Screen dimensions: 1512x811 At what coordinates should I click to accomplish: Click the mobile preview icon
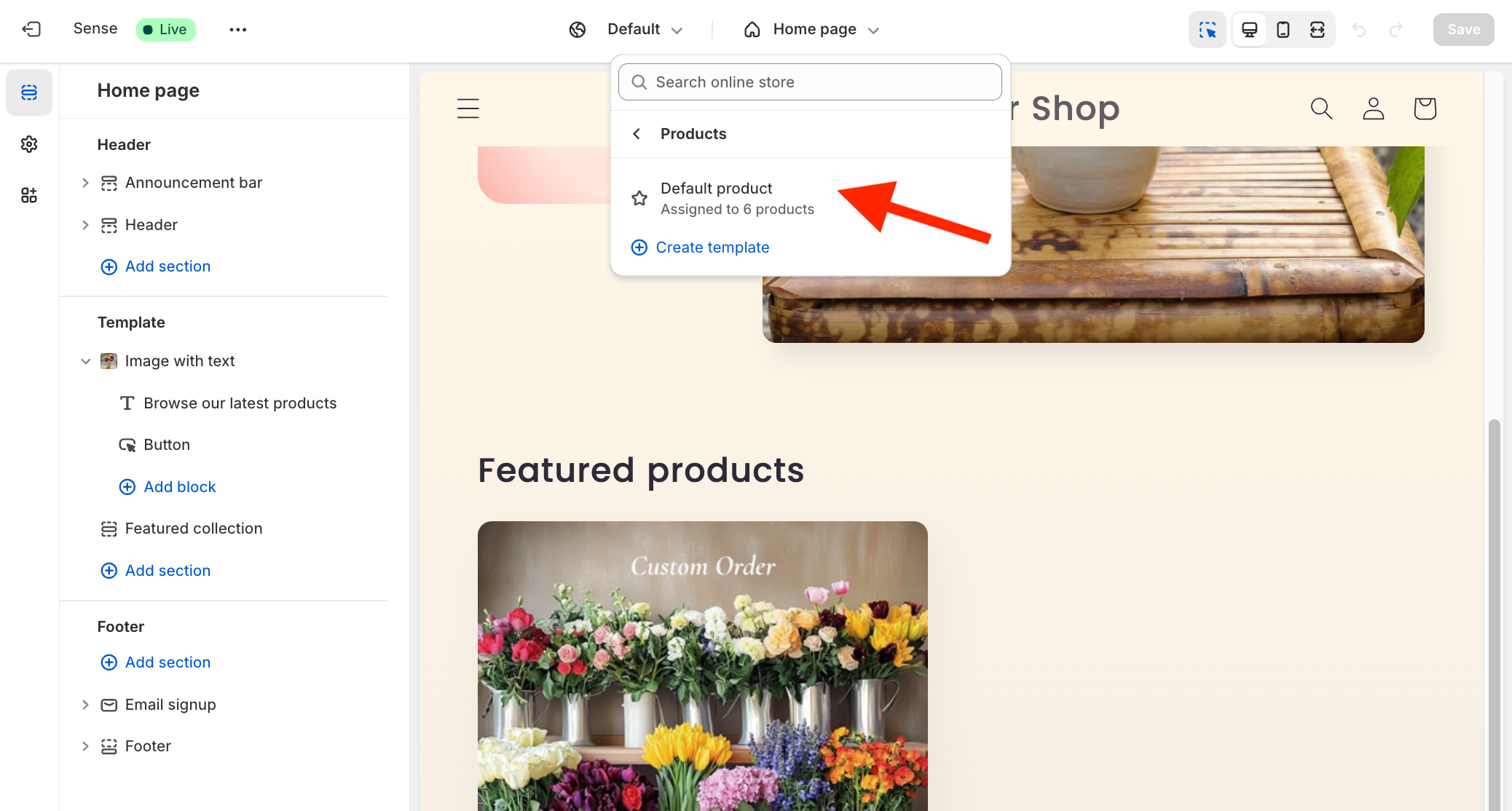click(x=1281, y=29)
